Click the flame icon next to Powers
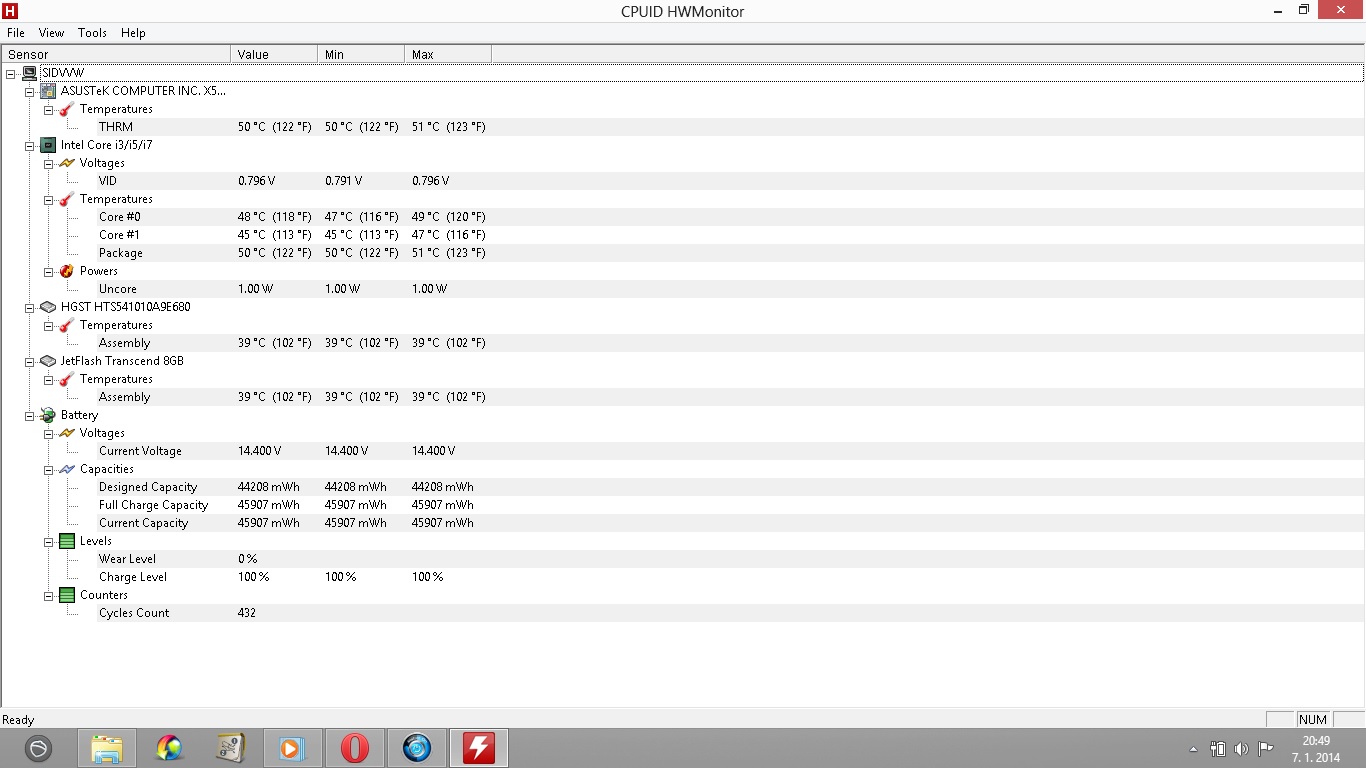This screenshot has width=1366, height=768. 67,271
